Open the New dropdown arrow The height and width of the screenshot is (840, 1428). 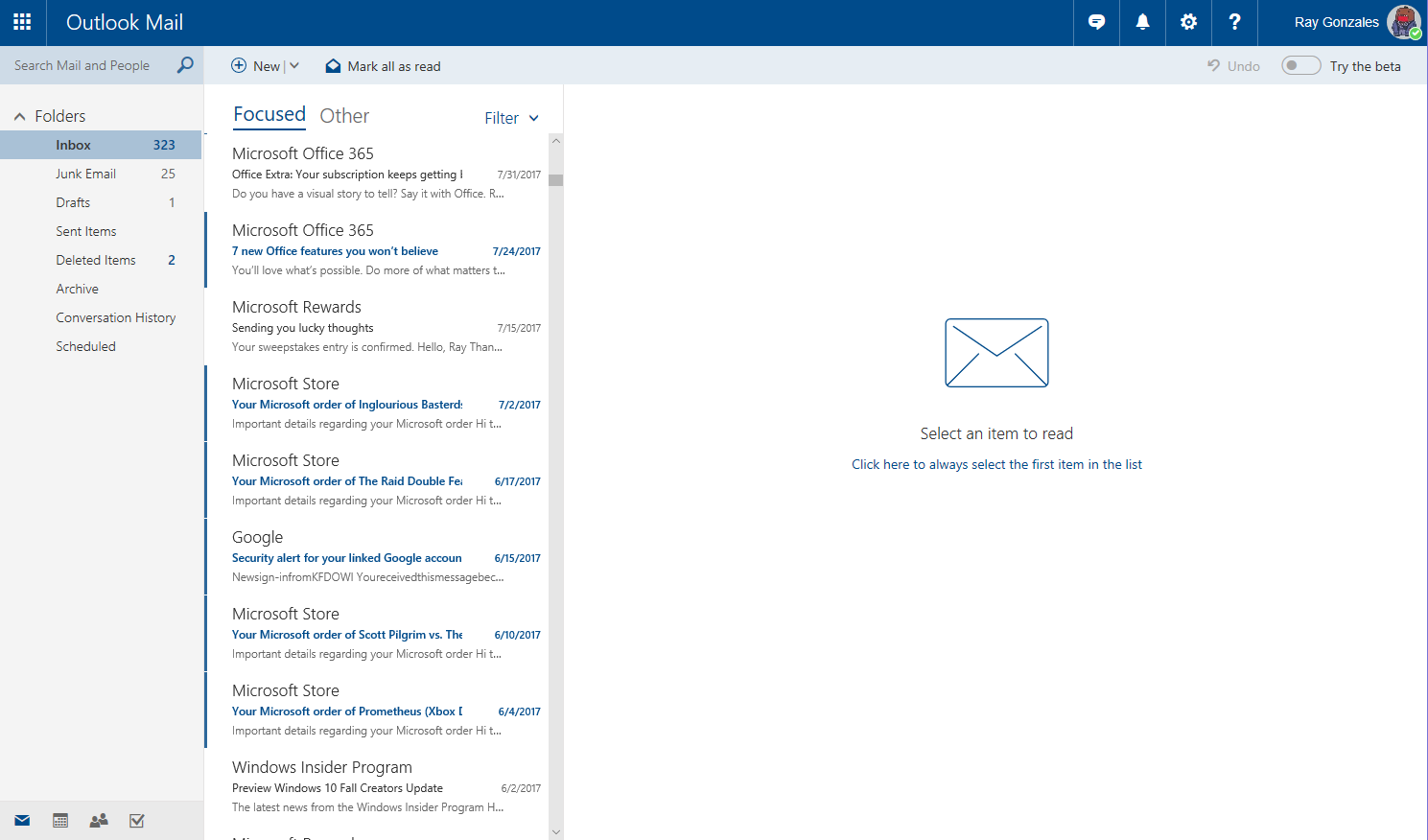click(x=294, y=66)
